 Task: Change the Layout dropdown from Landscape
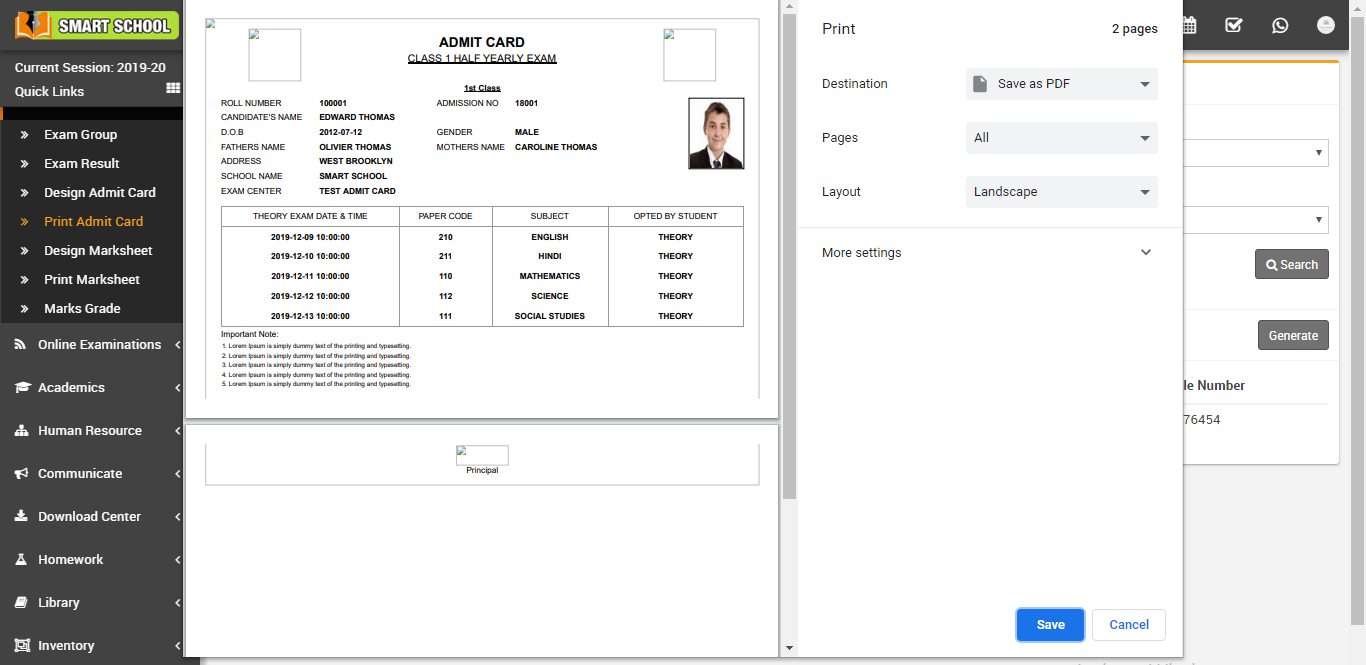1061,192
